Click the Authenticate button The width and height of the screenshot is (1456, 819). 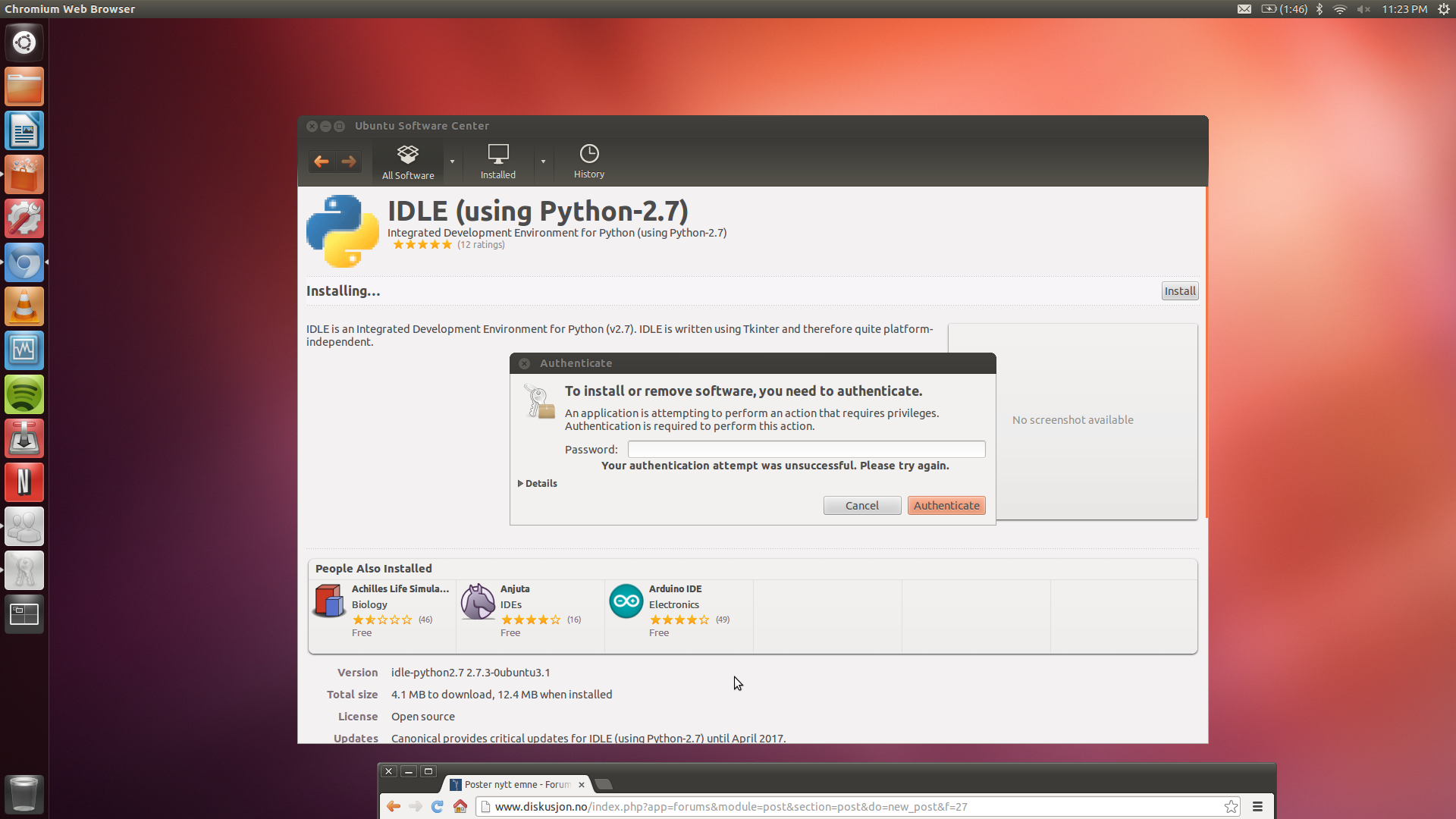click(x=946, y=506)
